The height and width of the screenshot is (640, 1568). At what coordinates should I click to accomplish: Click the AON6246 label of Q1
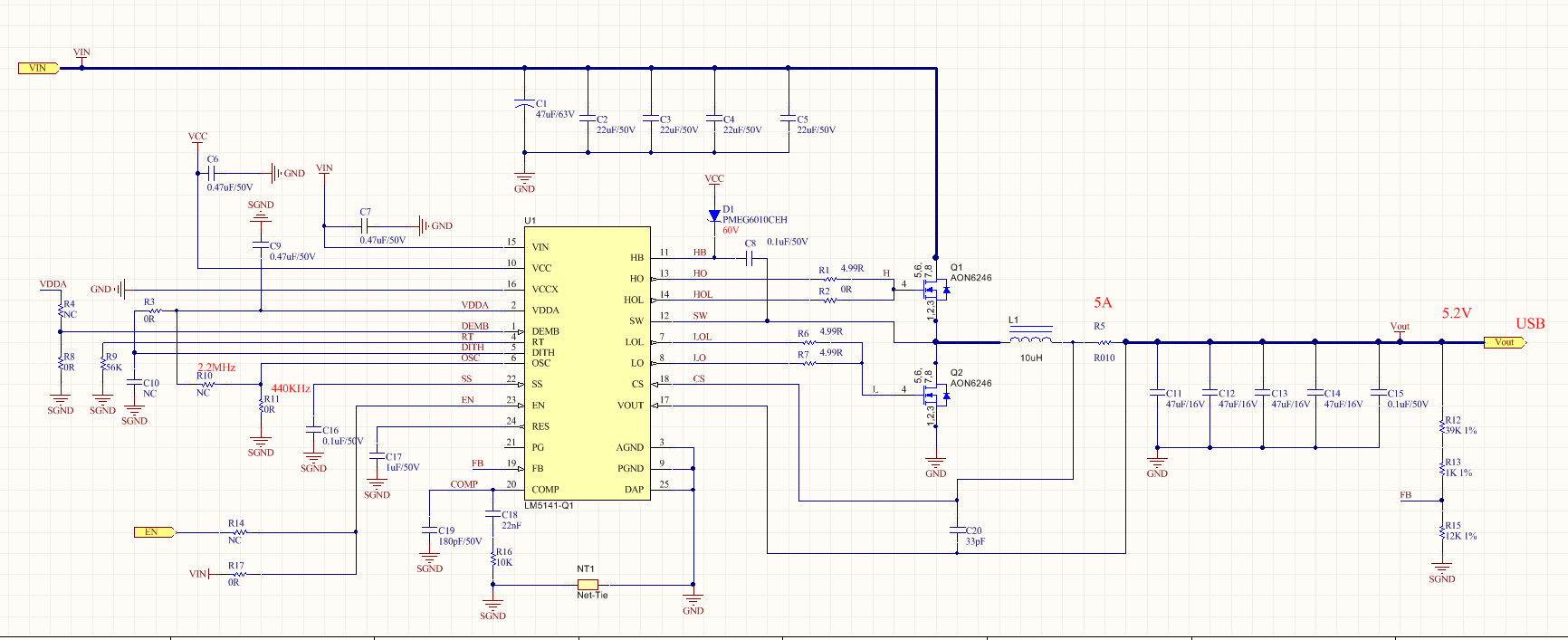click(x=970, y=278)
